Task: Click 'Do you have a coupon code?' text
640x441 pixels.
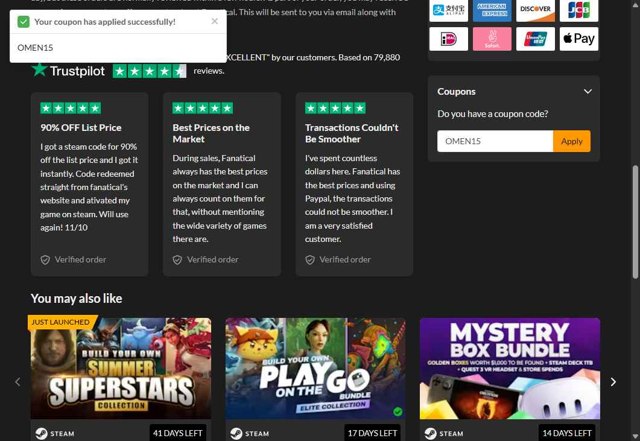Action: click(x=493, y=114)
